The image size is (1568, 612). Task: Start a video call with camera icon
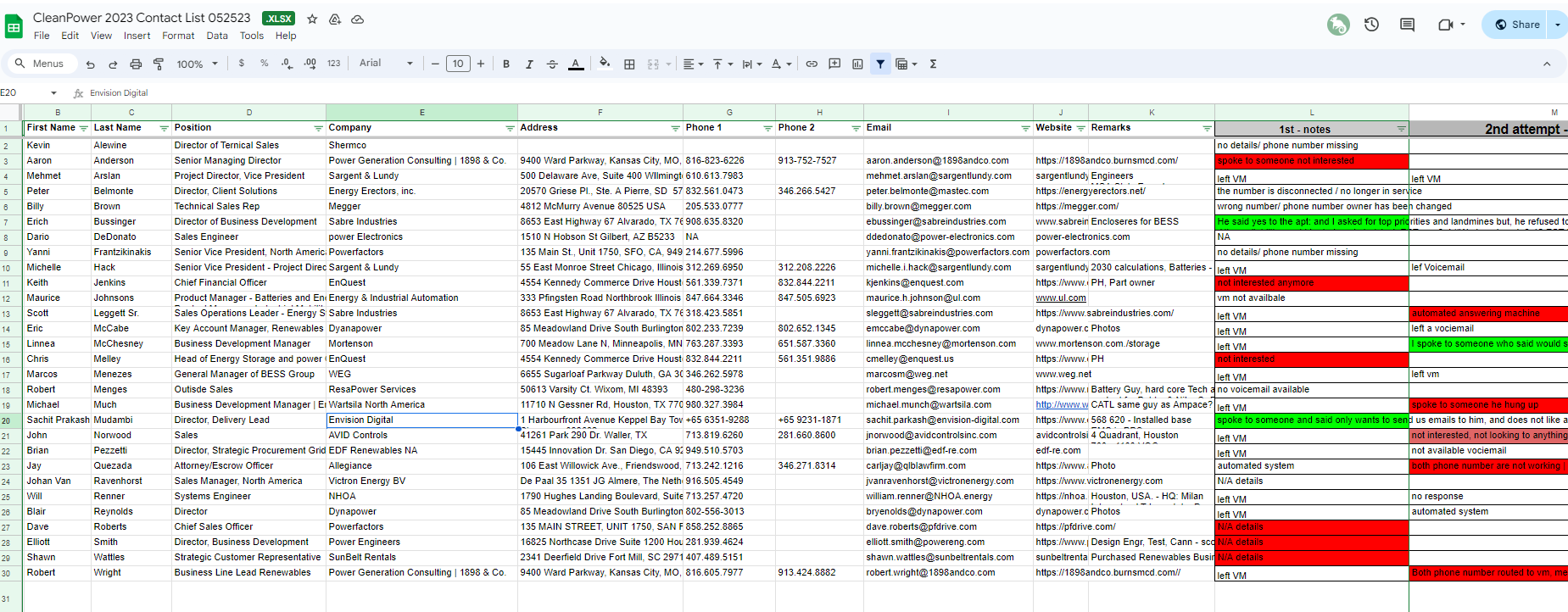1452,25
